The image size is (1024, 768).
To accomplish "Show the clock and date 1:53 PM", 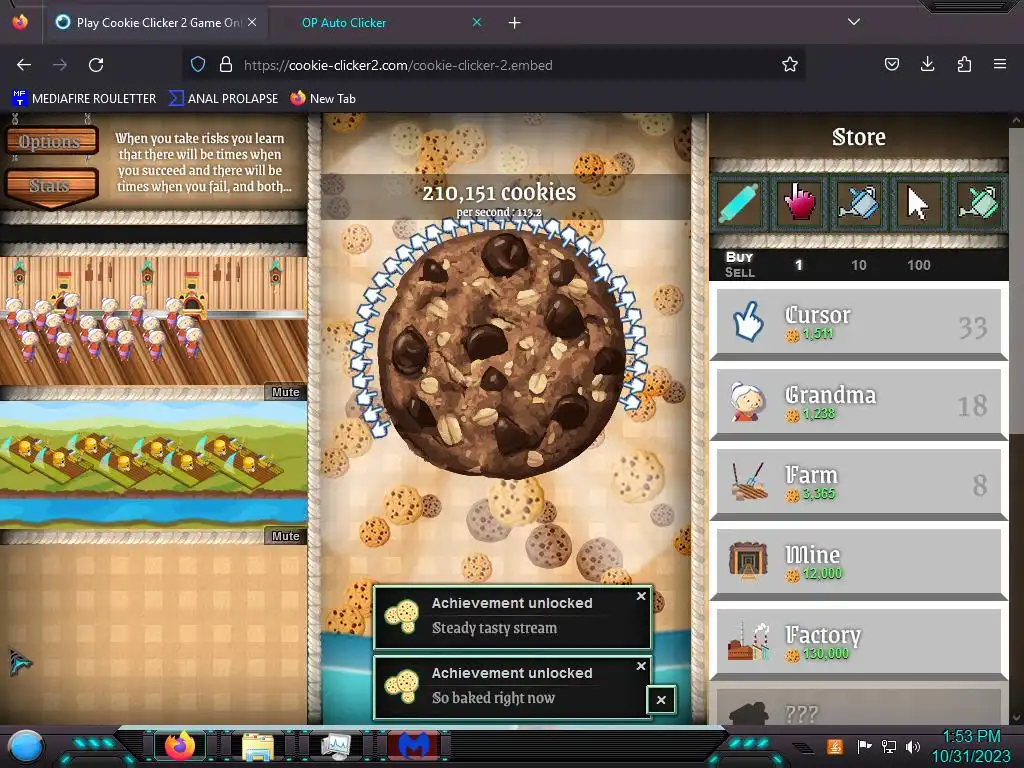I will click(971, 746).
